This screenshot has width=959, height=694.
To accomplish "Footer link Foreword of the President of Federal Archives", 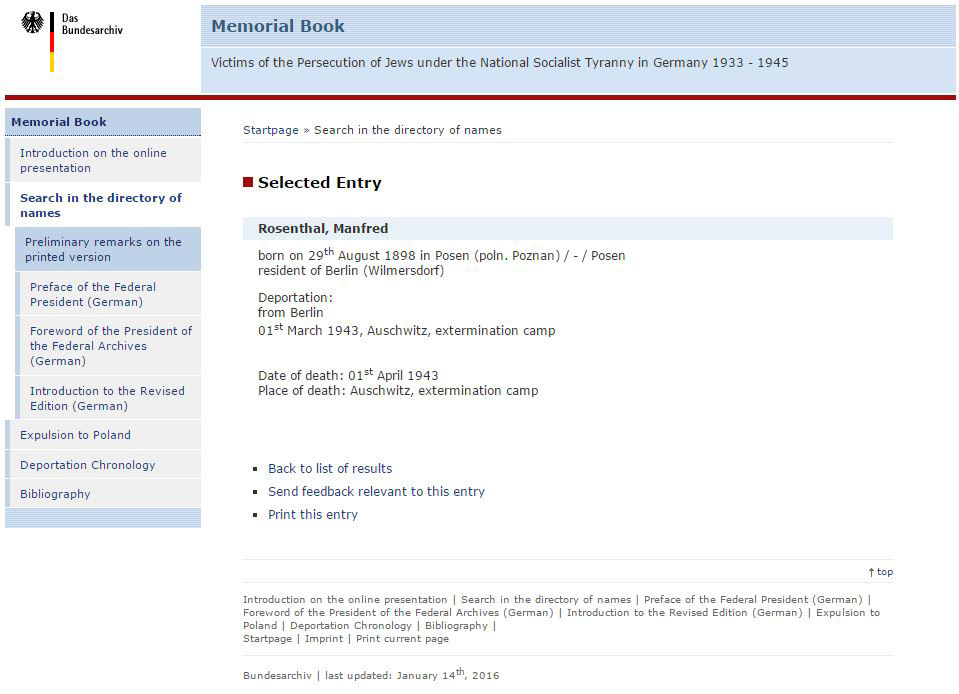I will [x=398, y=613].
